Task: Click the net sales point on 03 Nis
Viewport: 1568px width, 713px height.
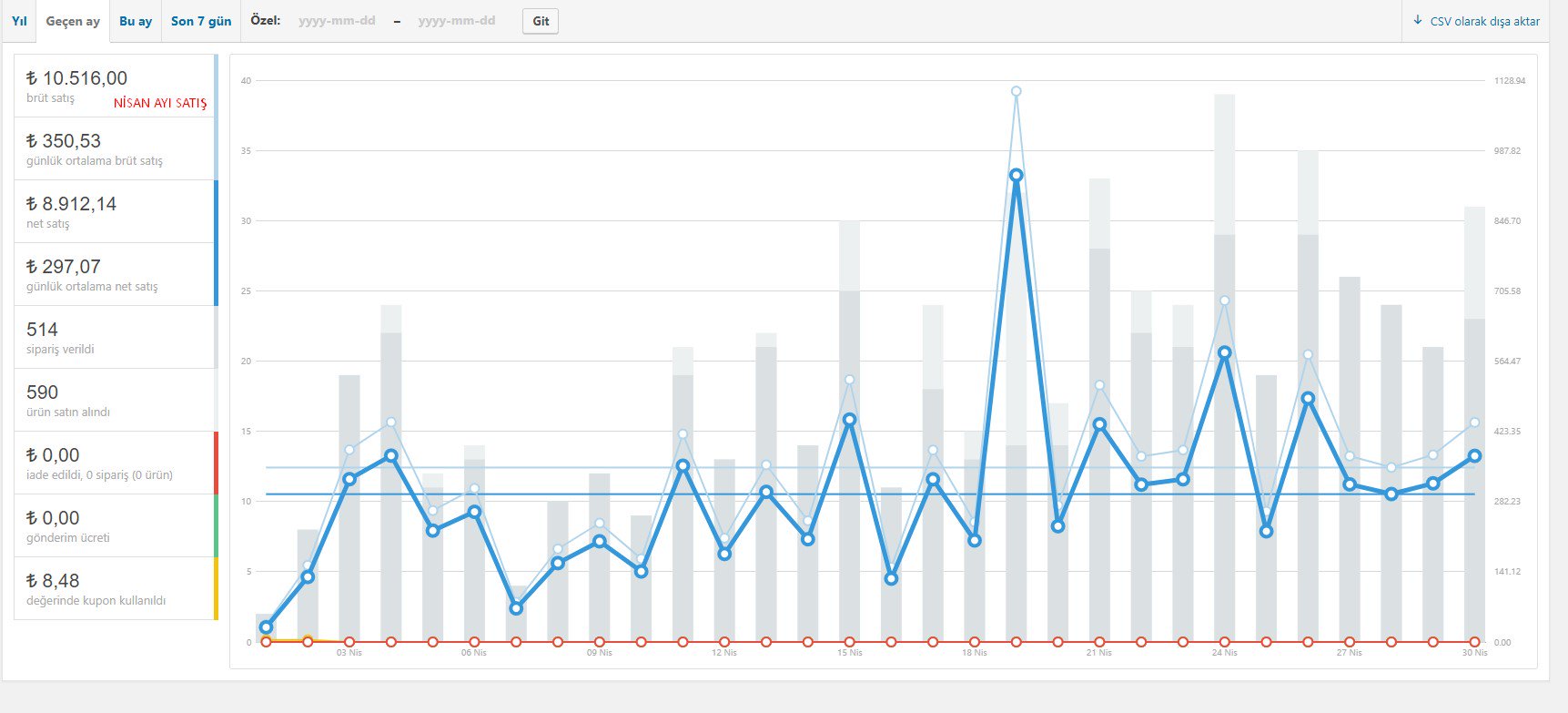Action: (x=349, y=479)
